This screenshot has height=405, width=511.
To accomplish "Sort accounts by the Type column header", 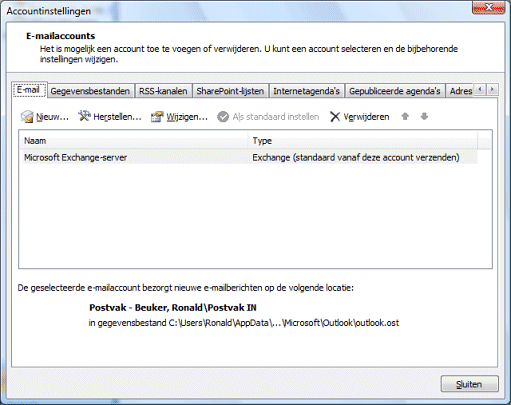I will point(363,141).
